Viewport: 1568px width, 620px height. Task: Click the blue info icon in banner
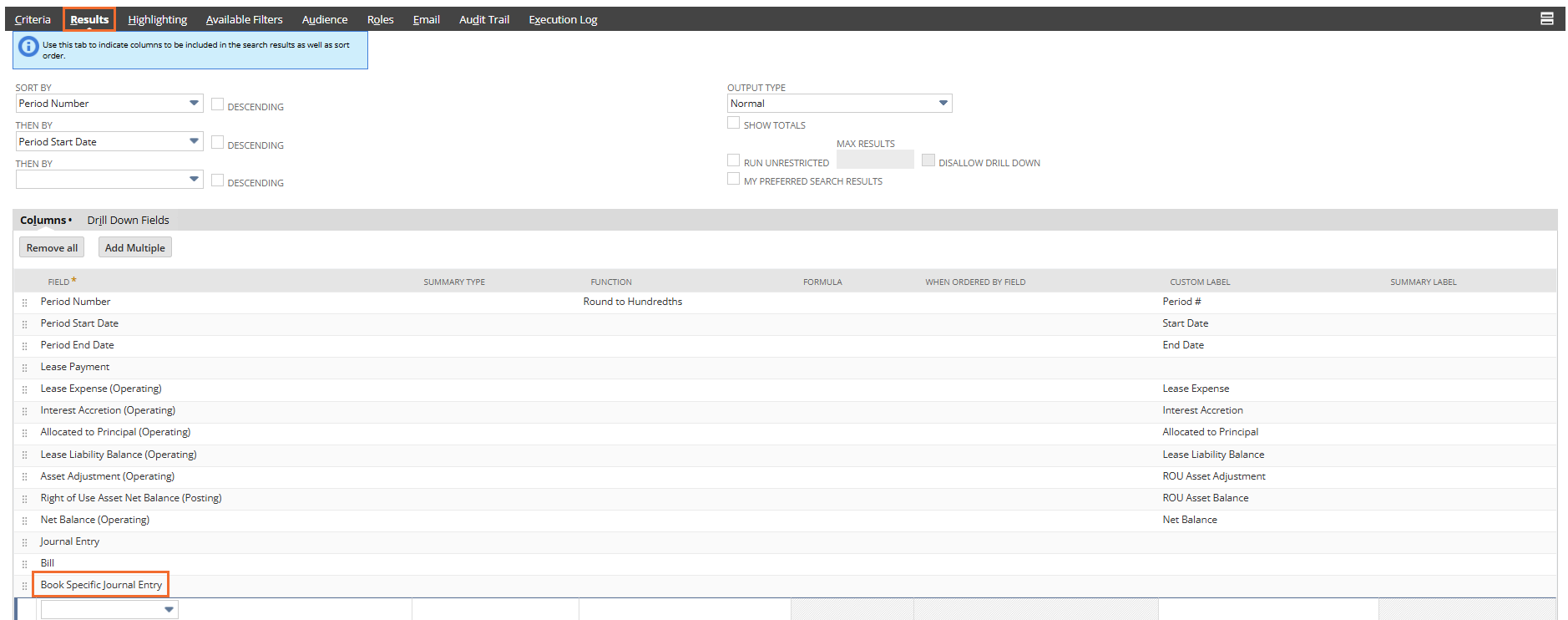[x=28, y=48]
